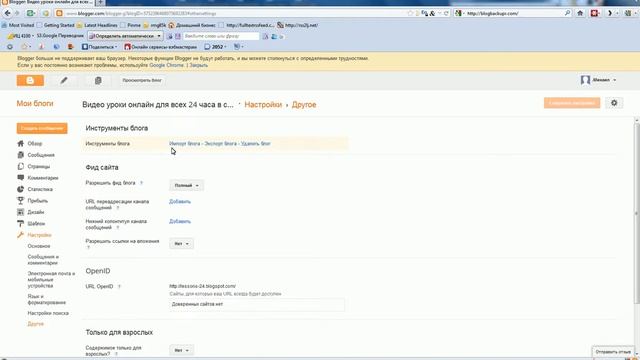The width and height of the screenshot is (640, 360).
Task: Click the 'Отправить отзыв' feedback button
Action: click(x=613, y=352)
